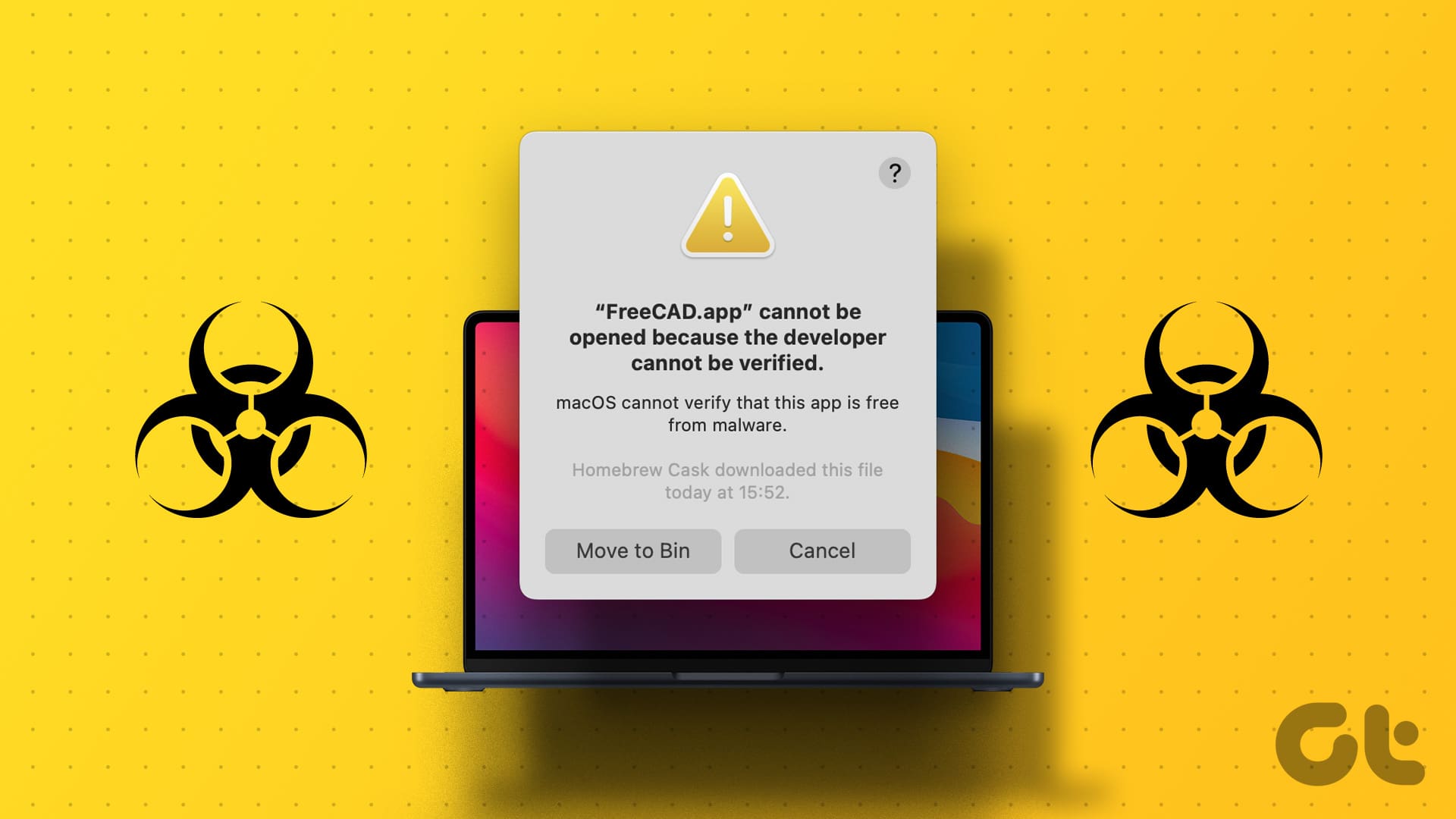
Task: Click the biohazard symbol on the right
Action: pos(1210,413)
